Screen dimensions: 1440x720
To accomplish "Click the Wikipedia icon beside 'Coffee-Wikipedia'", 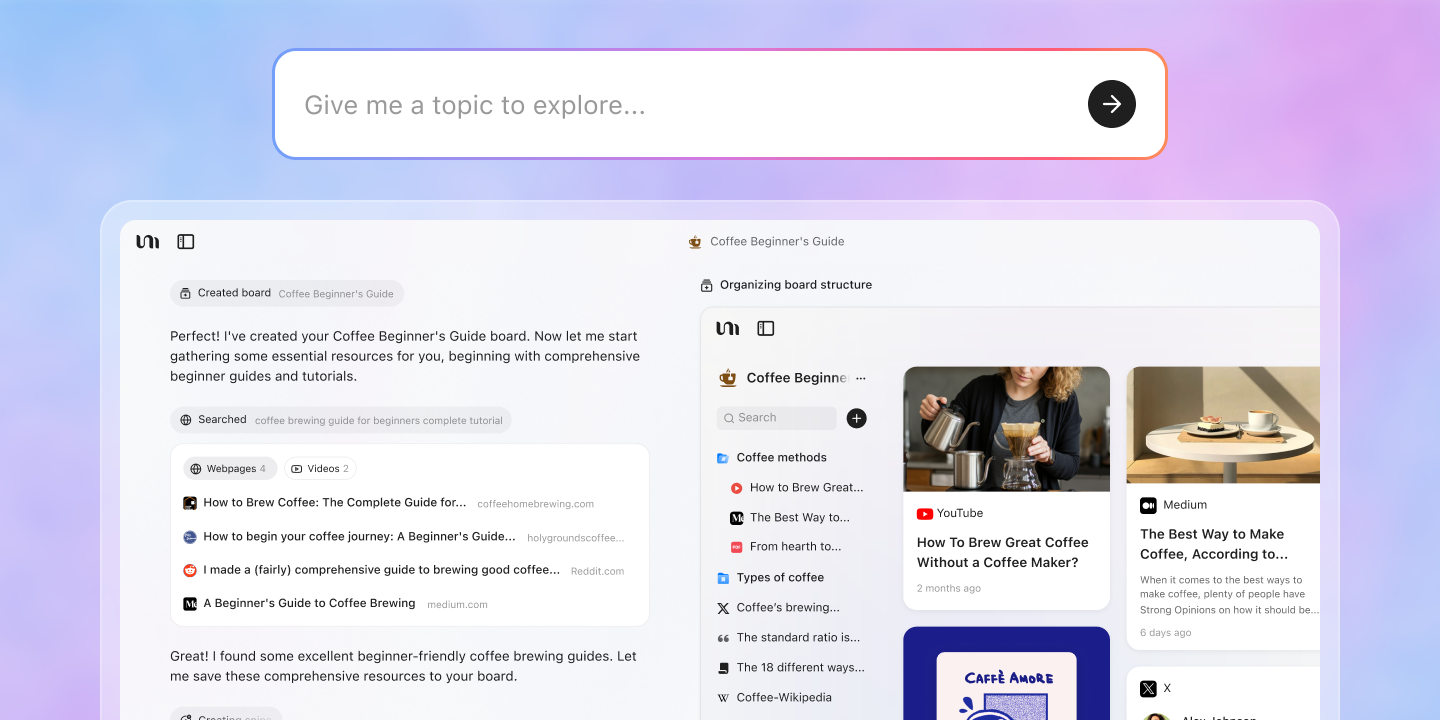I will pyautogui.click(x=723, y=697).
